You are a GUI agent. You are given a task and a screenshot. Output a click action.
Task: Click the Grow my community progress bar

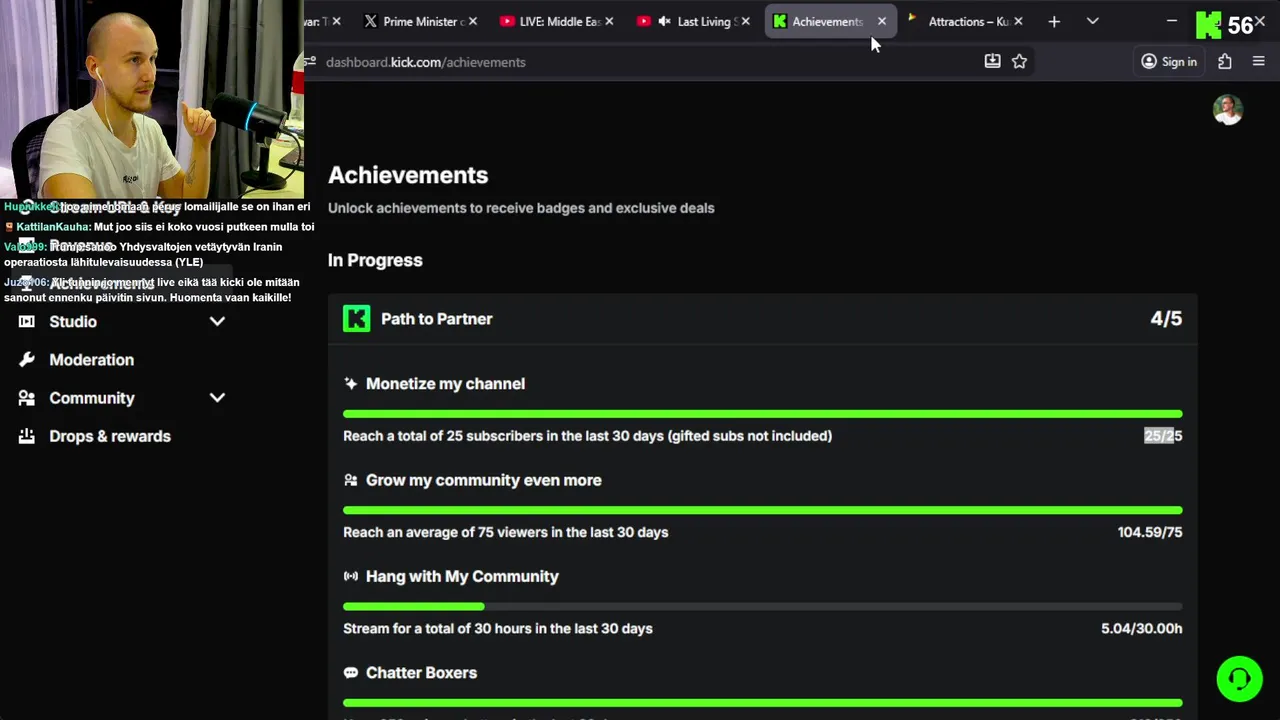tap(762, 510)
